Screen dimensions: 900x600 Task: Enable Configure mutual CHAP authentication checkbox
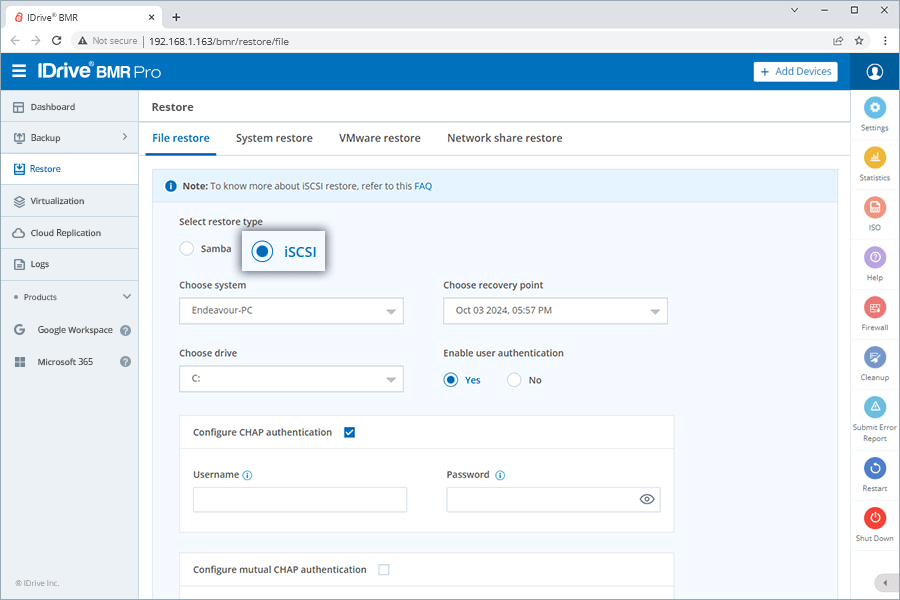point(384,570)
